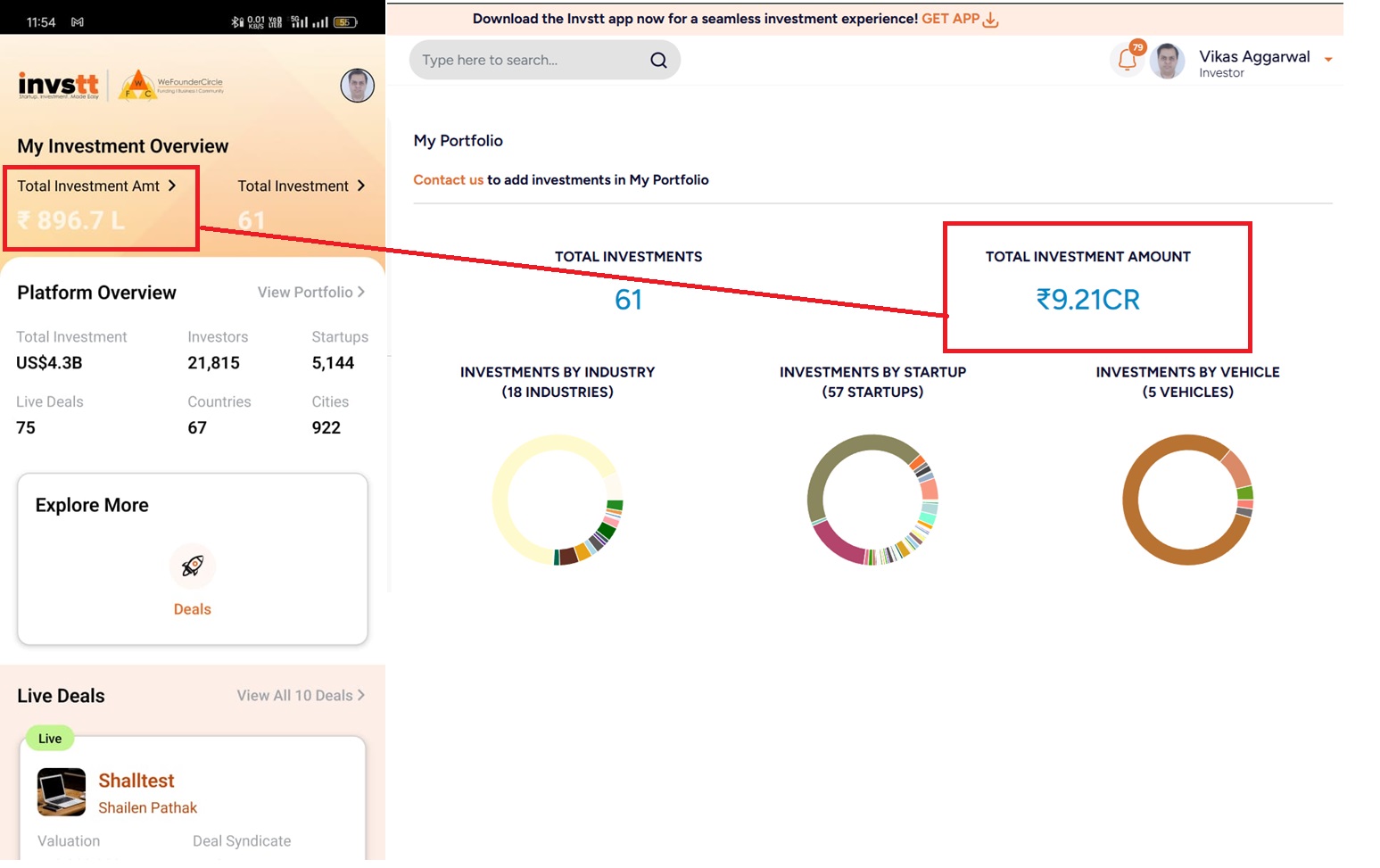
Task: Click the ₹ 896.7 L amount in mobile app
Action: click(71, 220)
